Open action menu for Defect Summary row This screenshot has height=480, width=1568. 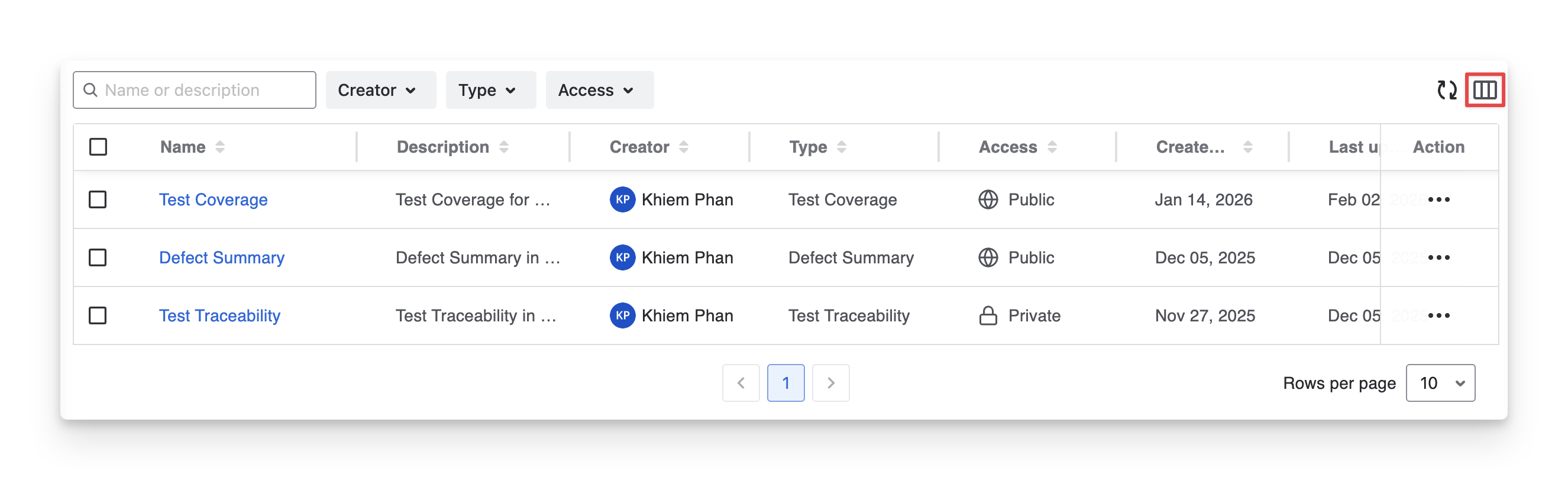coord(1438,257)
